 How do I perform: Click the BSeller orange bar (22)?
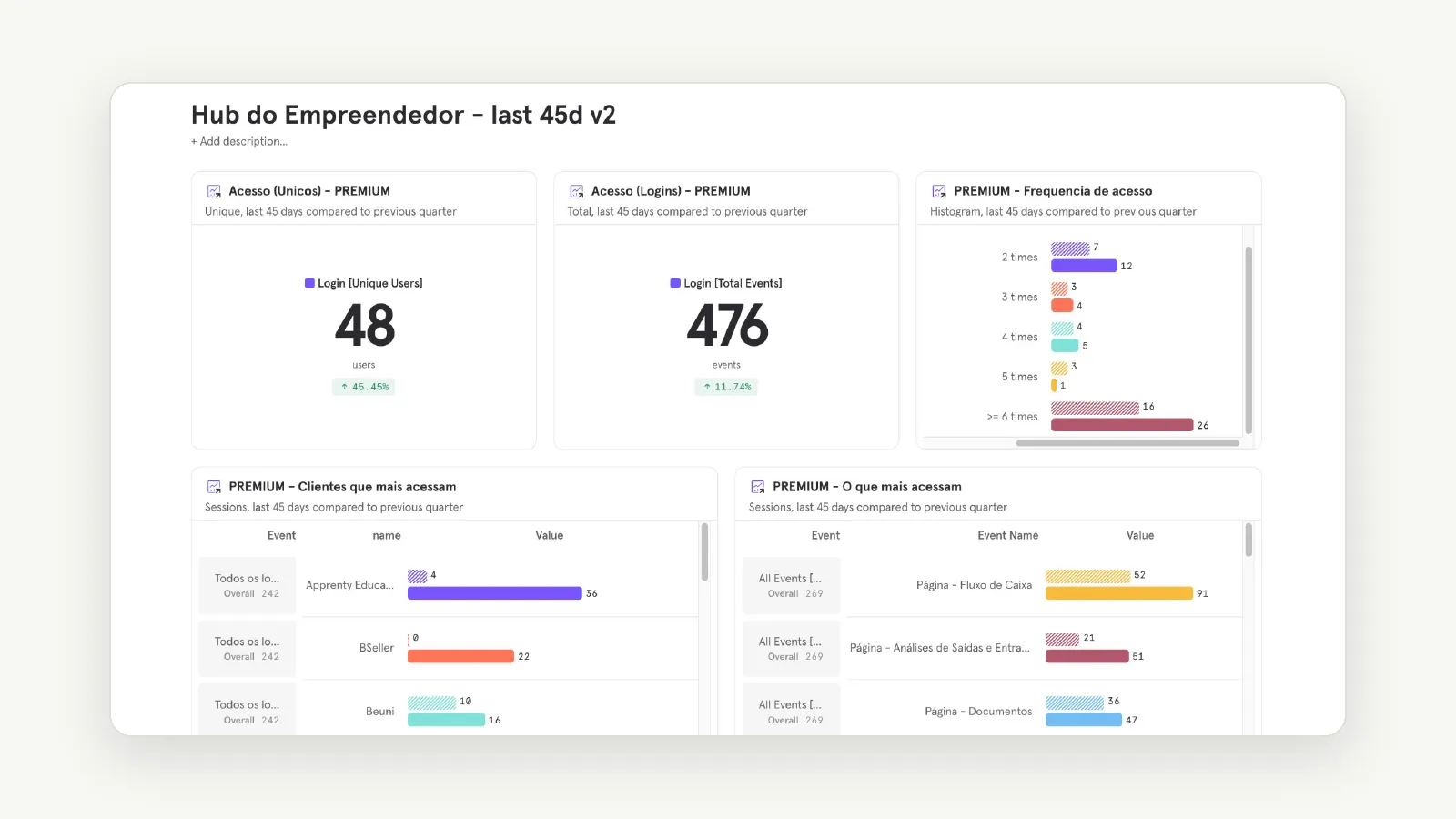(460, 656)
